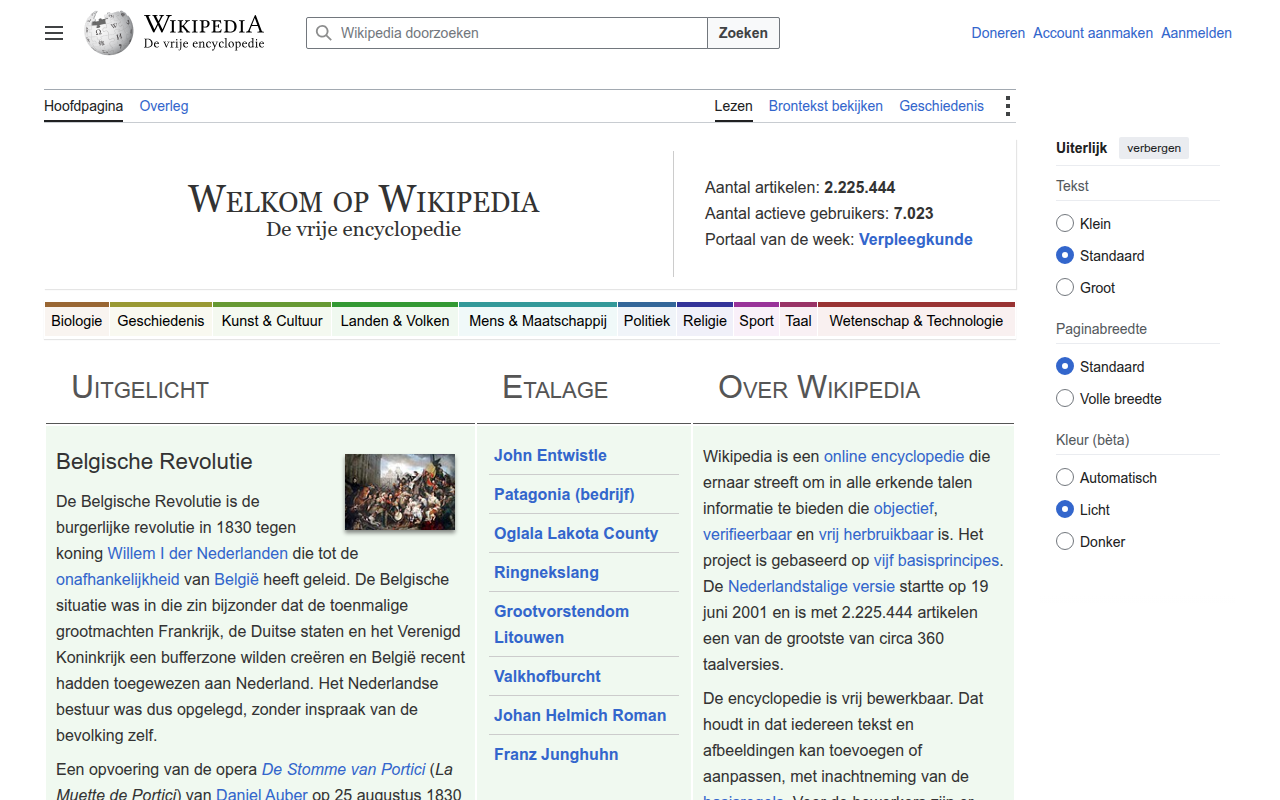Hide the Uiterlijk panel with verbergen

pos(1154,148)
